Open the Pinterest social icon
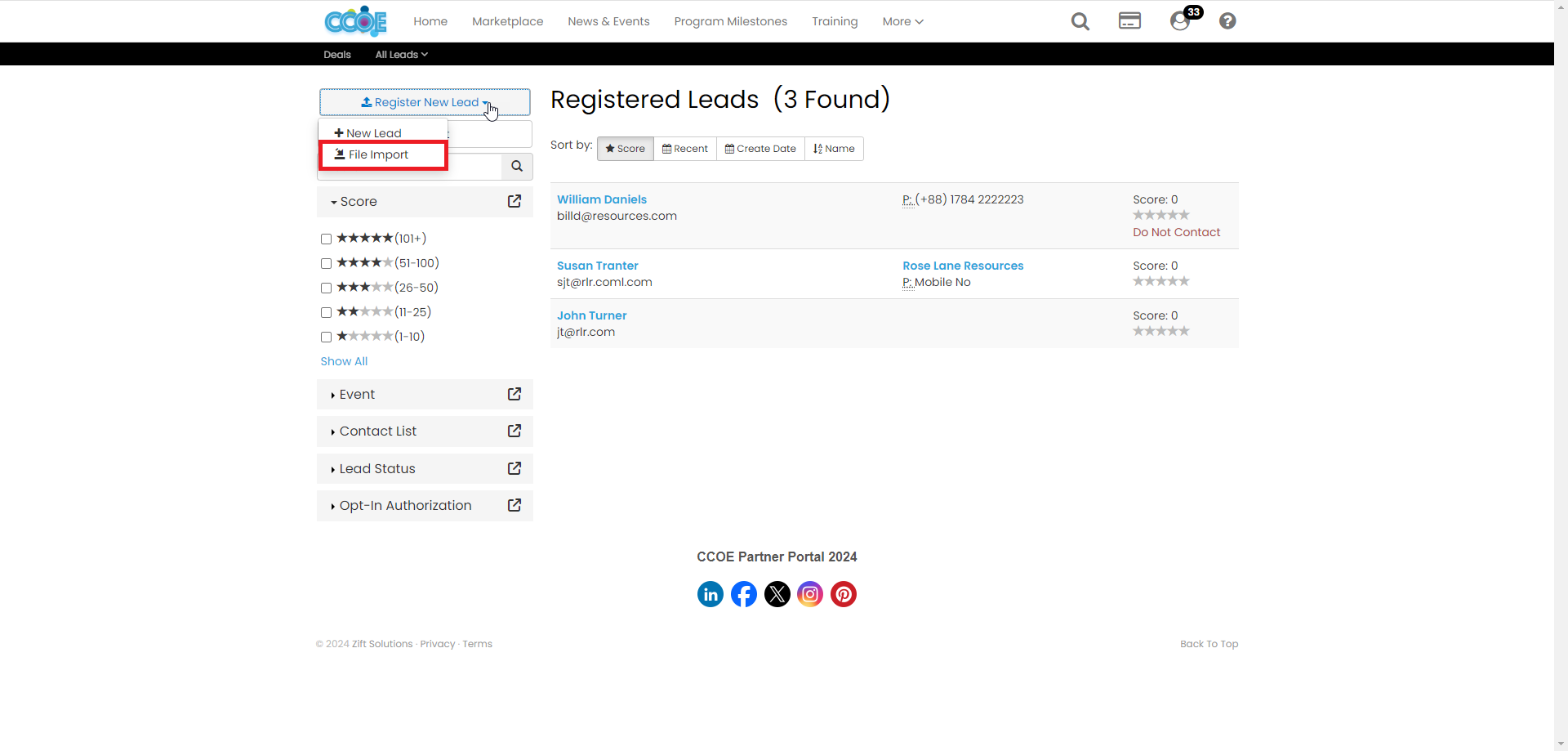The height and width of the screenshot is (751, 1568). point(844,594)
